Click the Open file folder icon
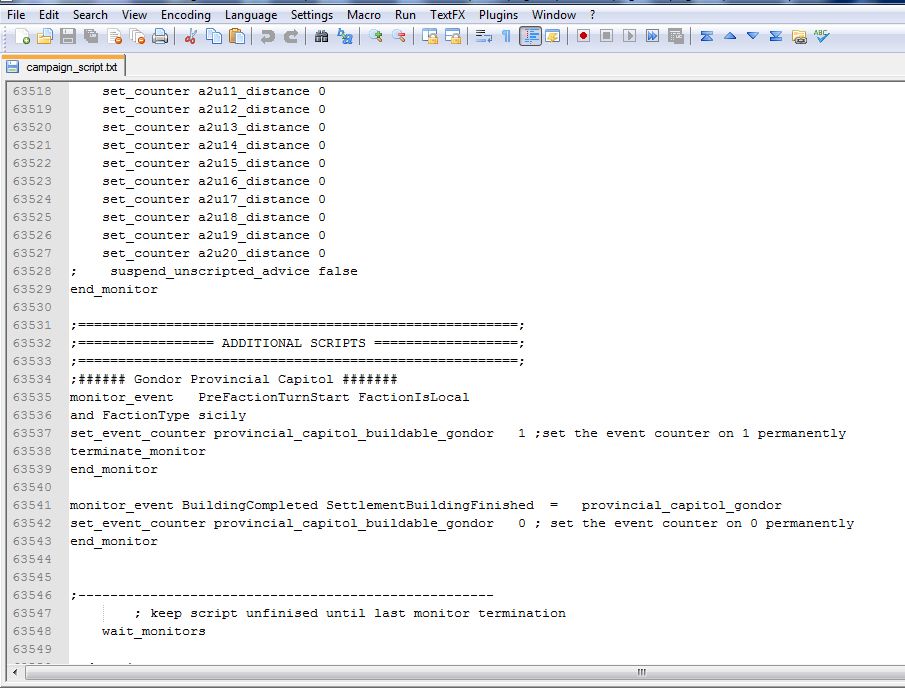 tap(45, 36)
